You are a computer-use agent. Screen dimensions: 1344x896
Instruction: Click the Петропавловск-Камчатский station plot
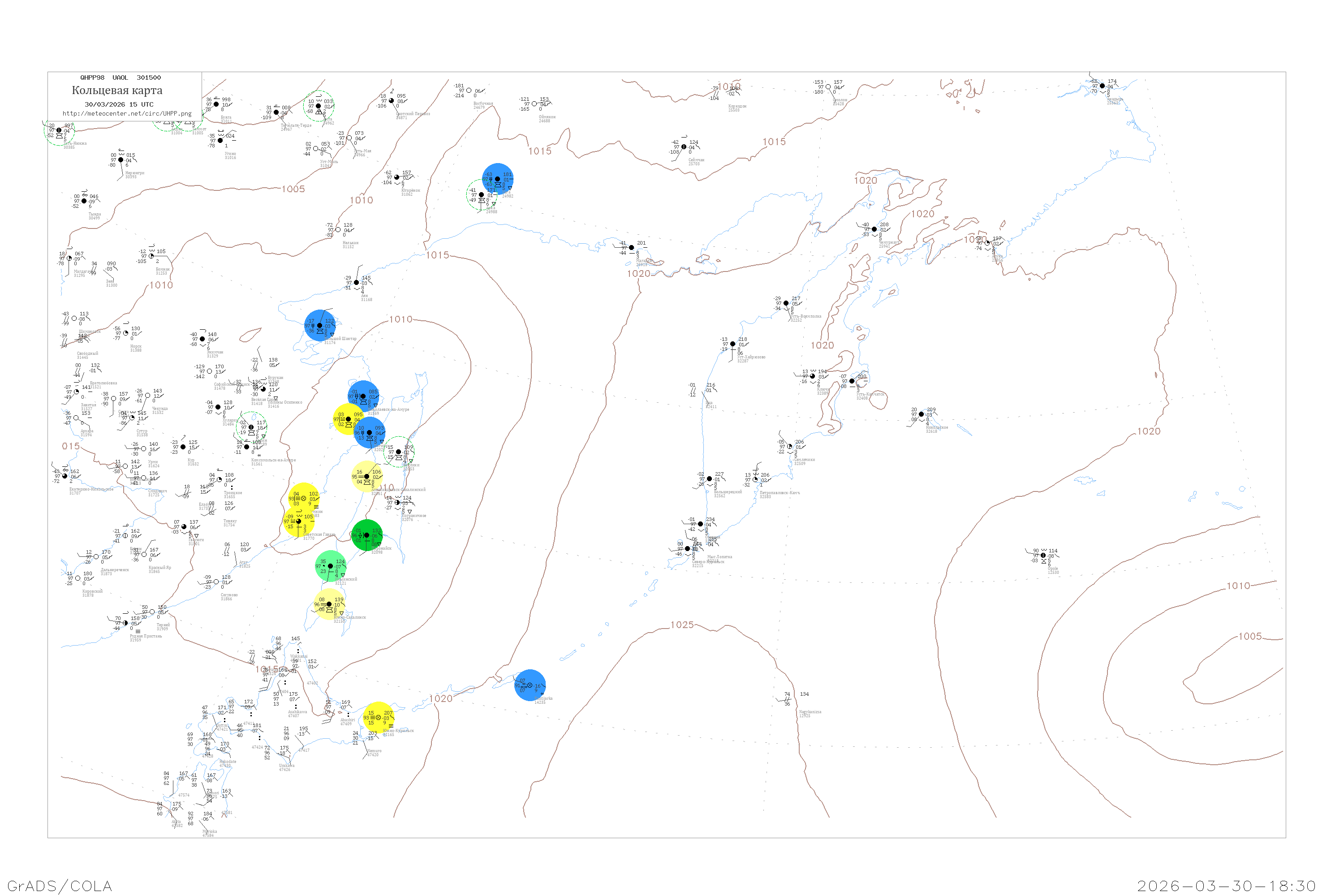(x=755, y=479)
